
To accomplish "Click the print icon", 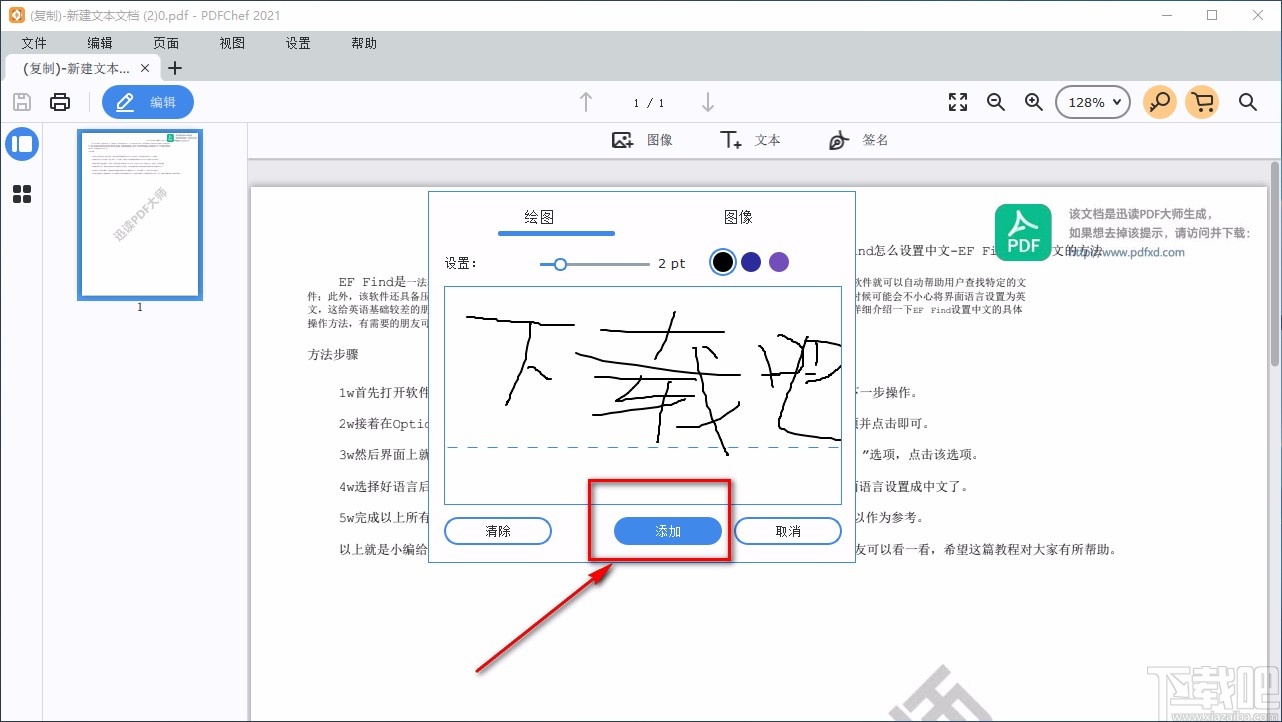I will point(60,101).
